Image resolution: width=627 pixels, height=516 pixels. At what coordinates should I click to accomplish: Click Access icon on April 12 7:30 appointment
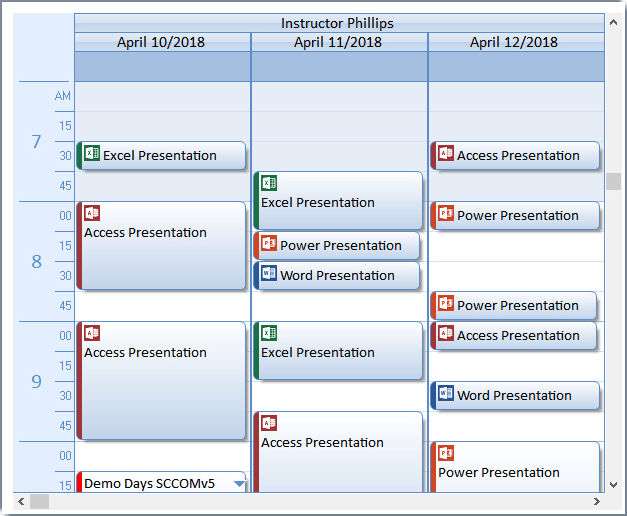(446, 154)
